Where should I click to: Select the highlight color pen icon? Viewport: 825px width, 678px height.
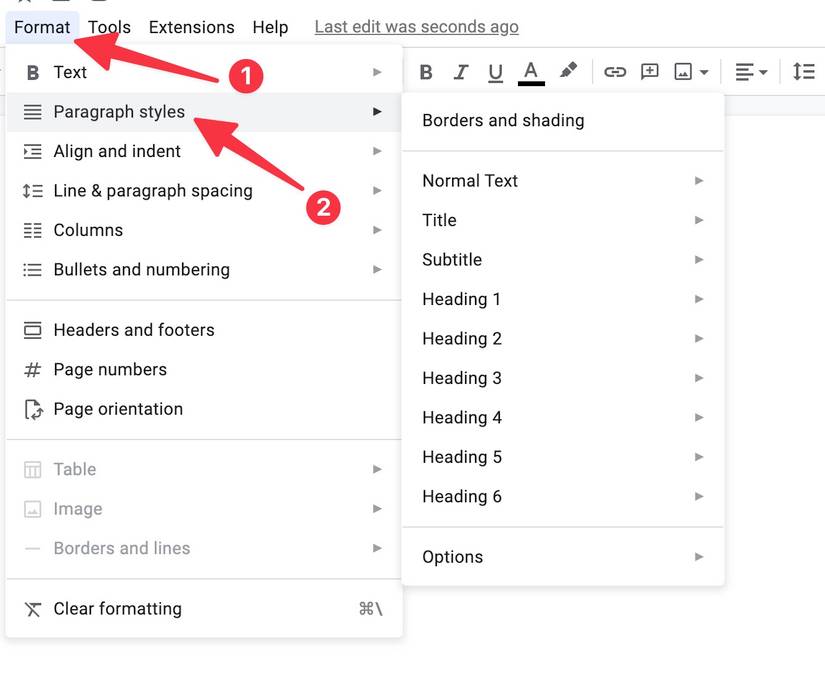(568, 71)
